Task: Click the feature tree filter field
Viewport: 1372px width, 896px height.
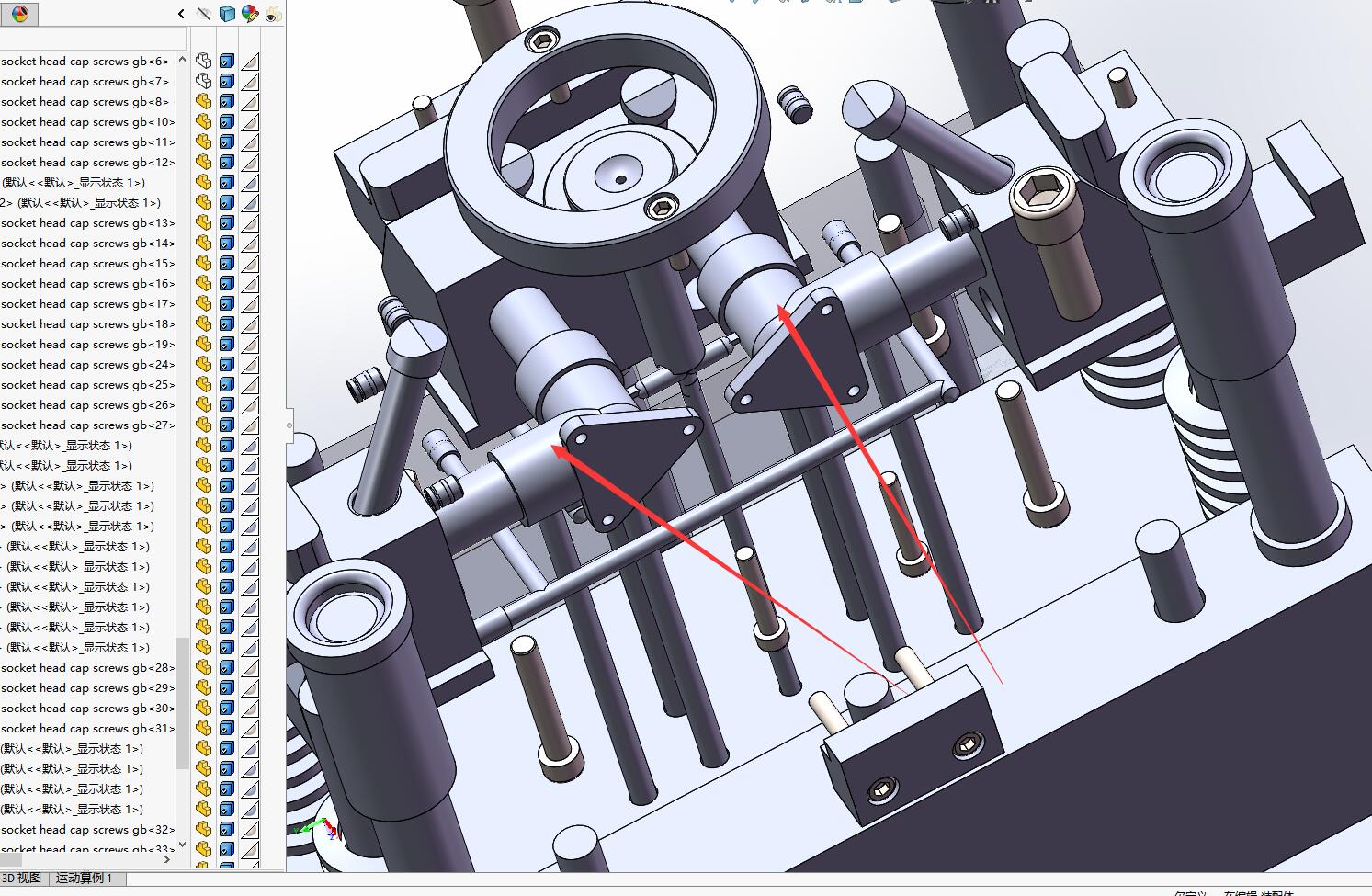Action: click(x=93, y=39)
